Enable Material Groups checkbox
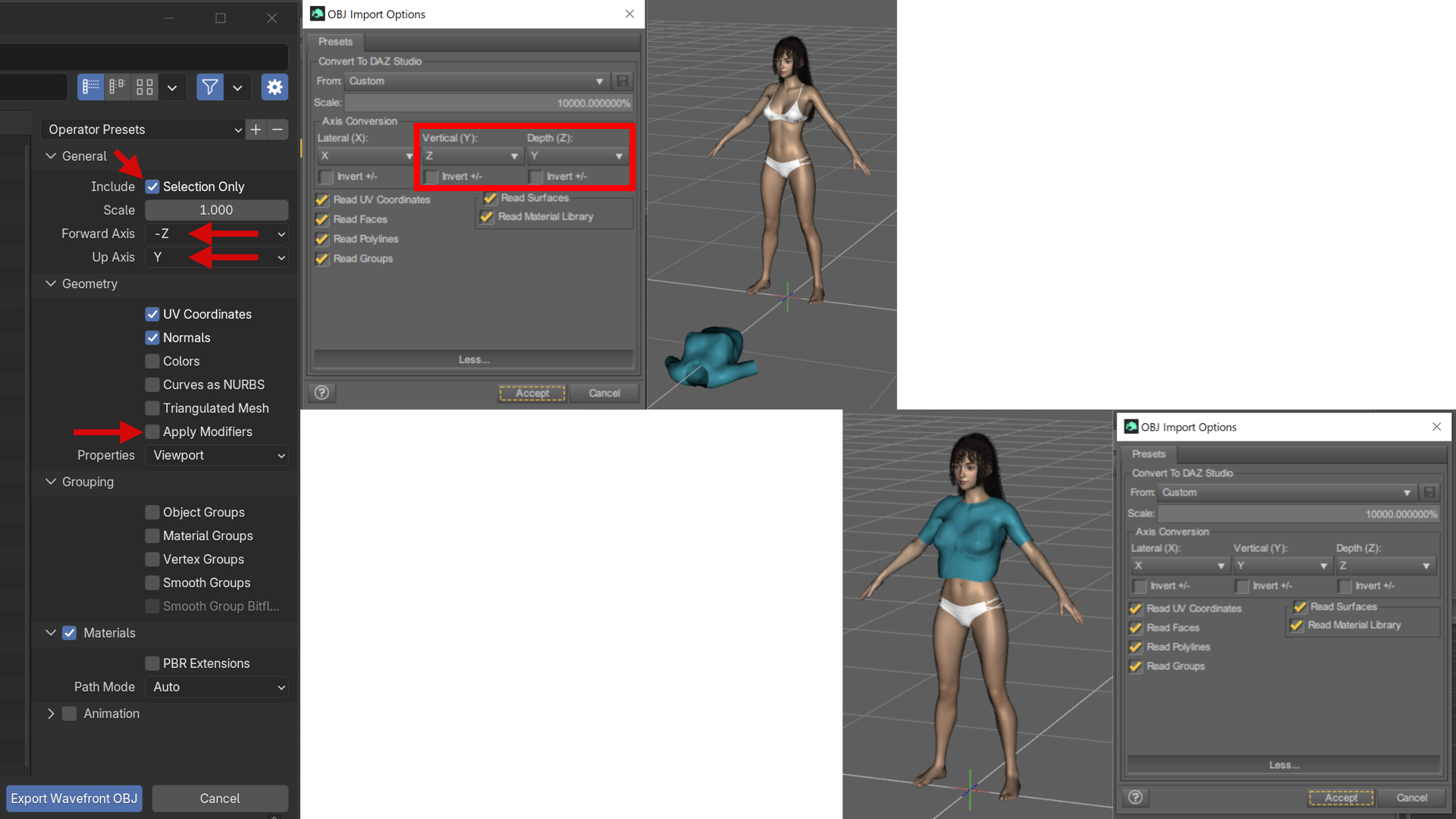This screenshot has height=819, width=1456. coord(152,535)
